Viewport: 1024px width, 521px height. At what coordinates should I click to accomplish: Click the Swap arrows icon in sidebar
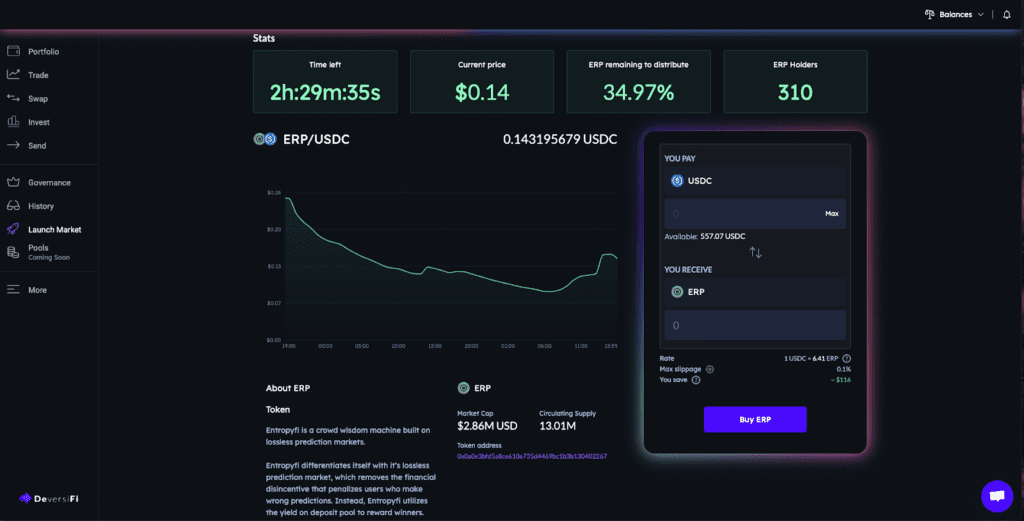point(13,98)
